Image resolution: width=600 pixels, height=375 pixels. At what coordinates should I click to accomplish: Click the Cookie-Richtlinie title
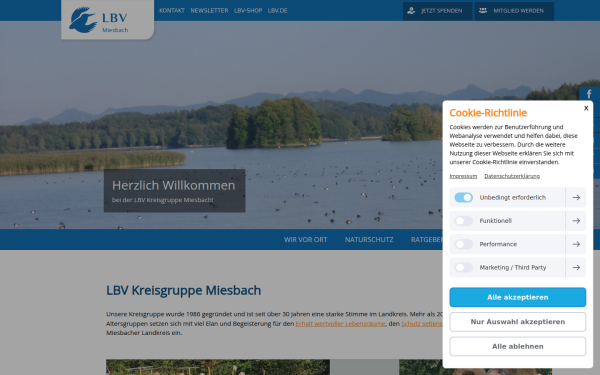tap(488, 112)
